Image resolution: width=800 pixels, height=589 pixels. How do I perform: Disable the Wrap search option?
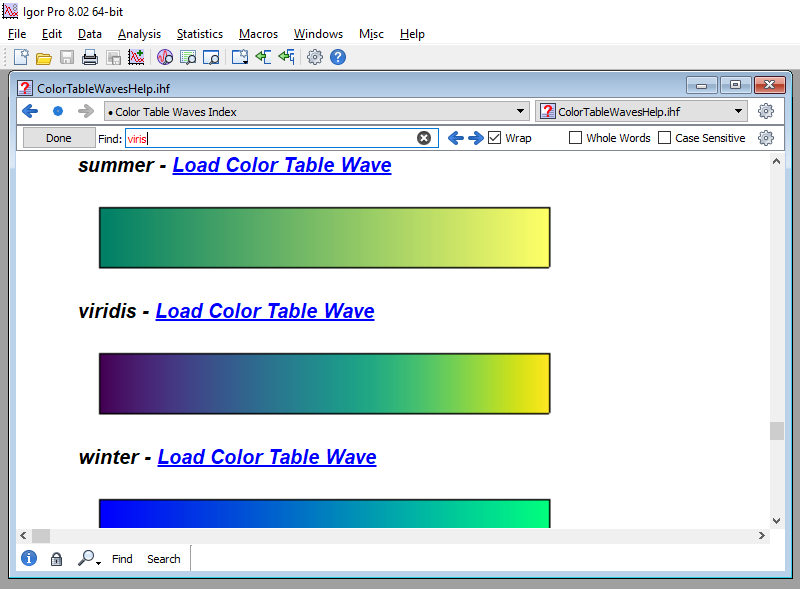coord(494,138)
